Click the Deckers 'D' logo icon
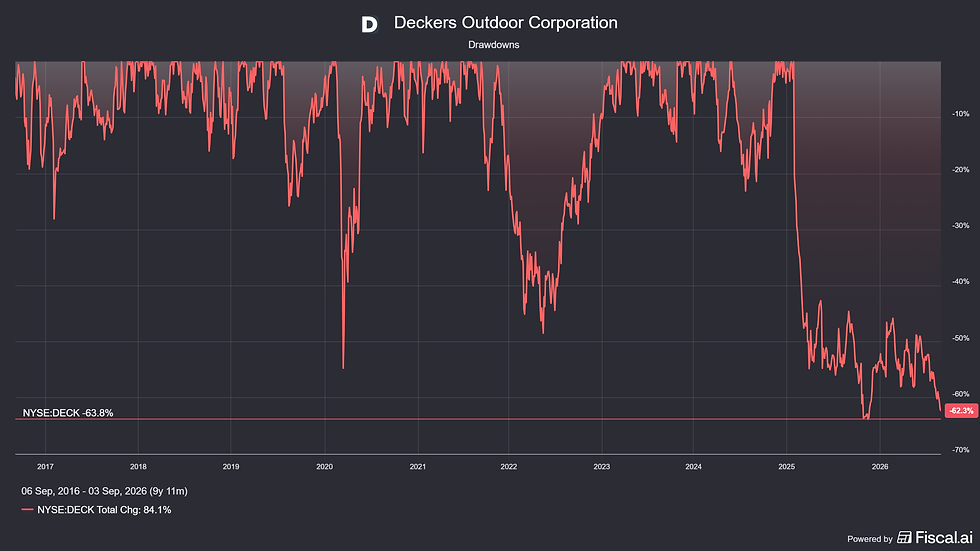 [x=369, y=24]
